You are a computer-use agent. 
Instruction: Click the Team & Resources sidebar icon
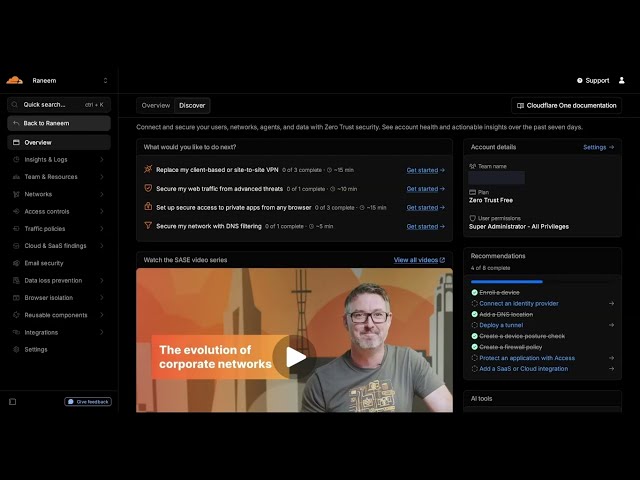click(x=16, y=177)
